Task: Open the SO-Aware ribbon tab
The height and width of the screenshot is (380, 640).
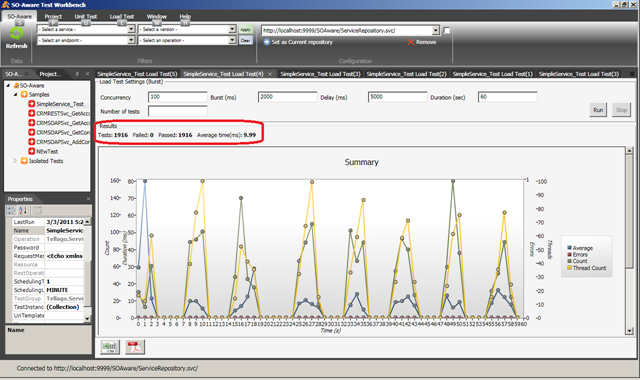Action: coord(19,16)
